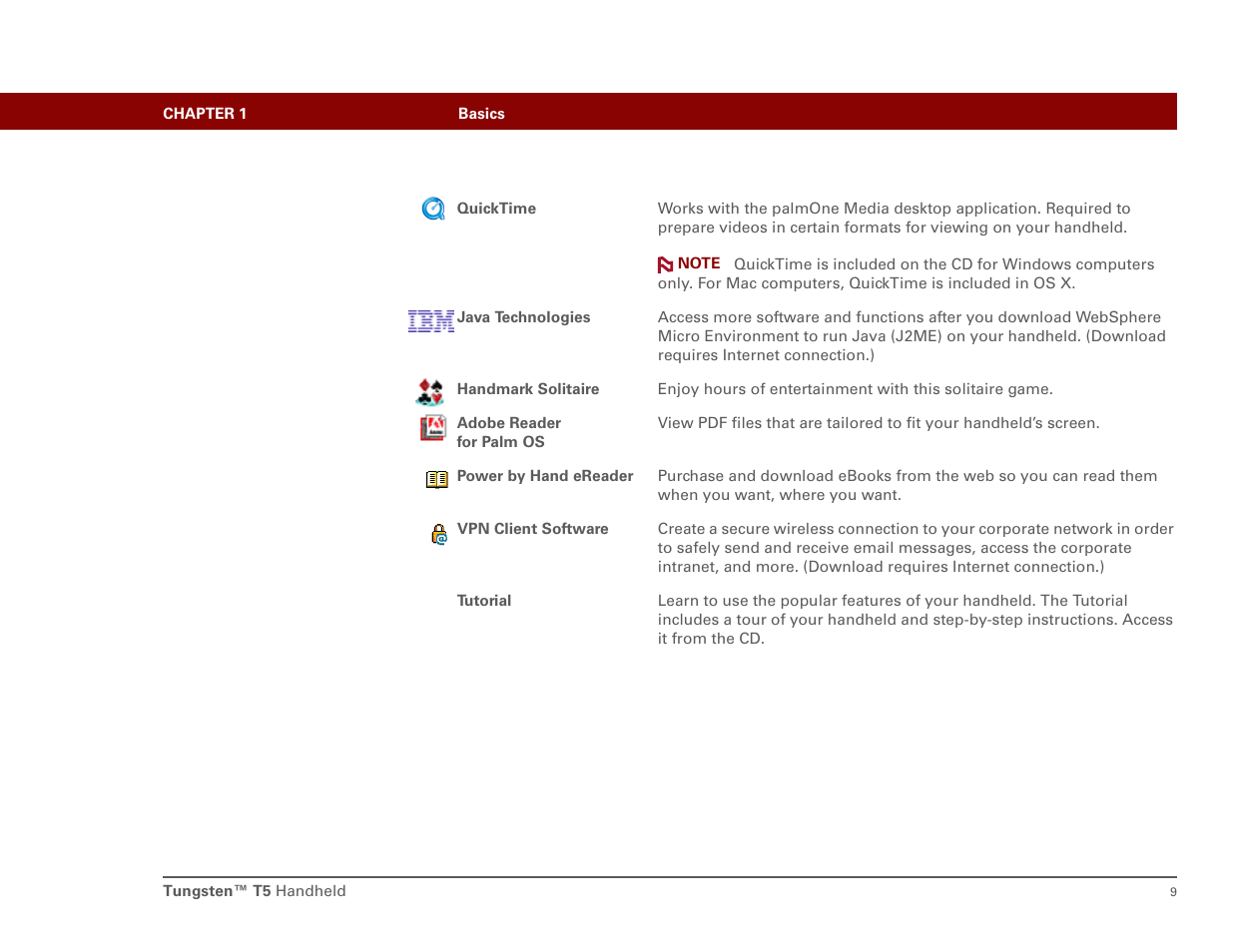
Task: Click the red NOTE flag icon
Action: pyautogui.click(x=665, y=264)
